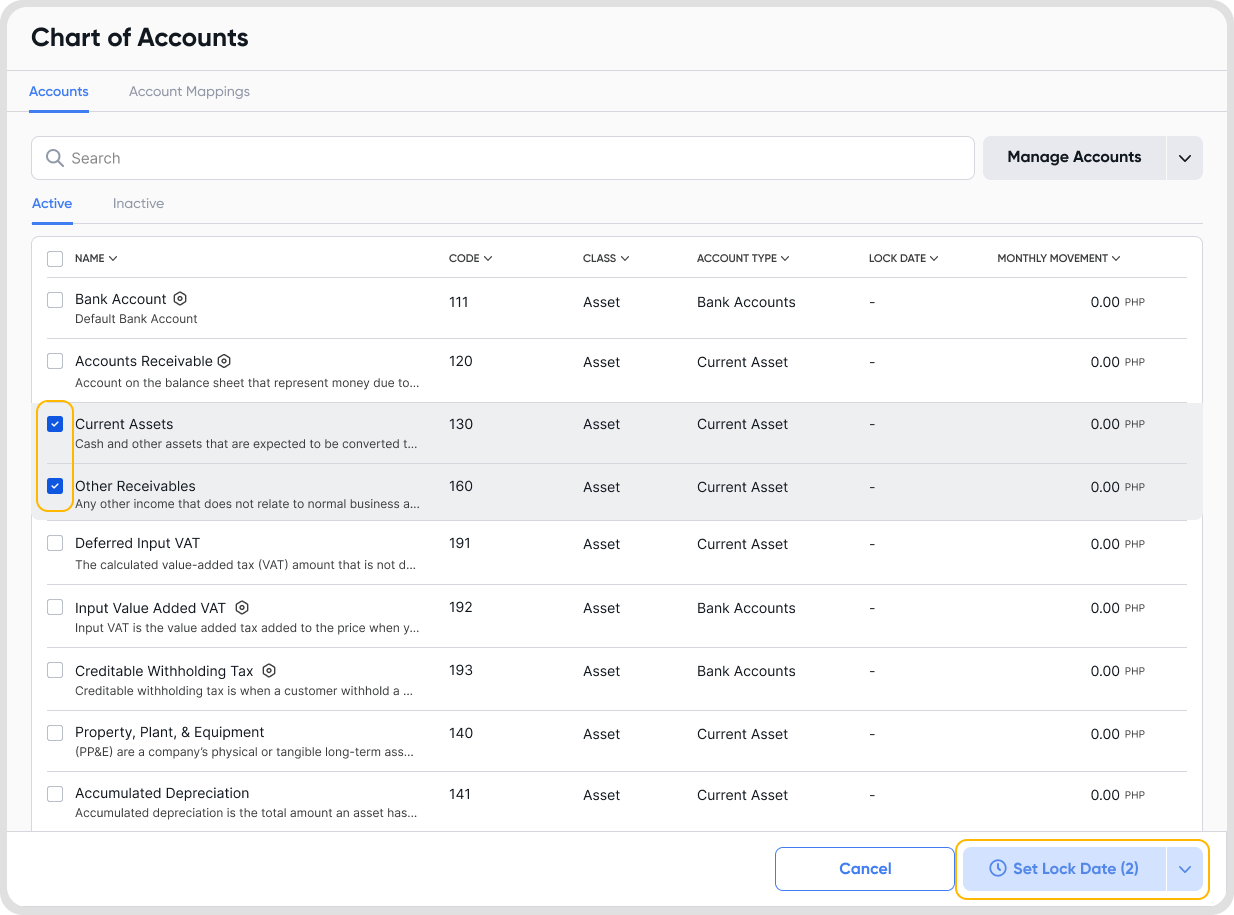Click the search magnifier icon

(55, 158)
